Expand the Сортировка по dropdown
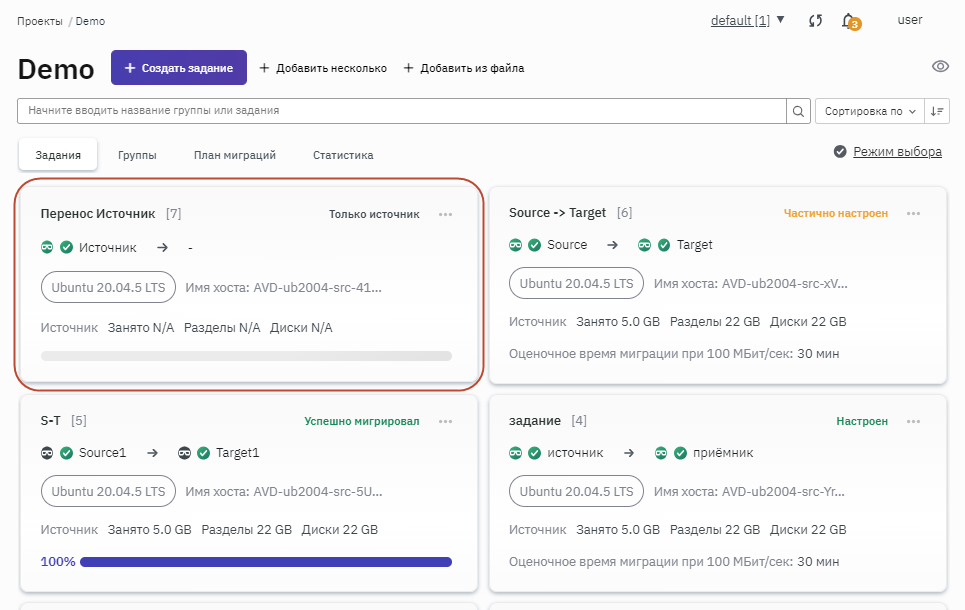 pos(870,111)
